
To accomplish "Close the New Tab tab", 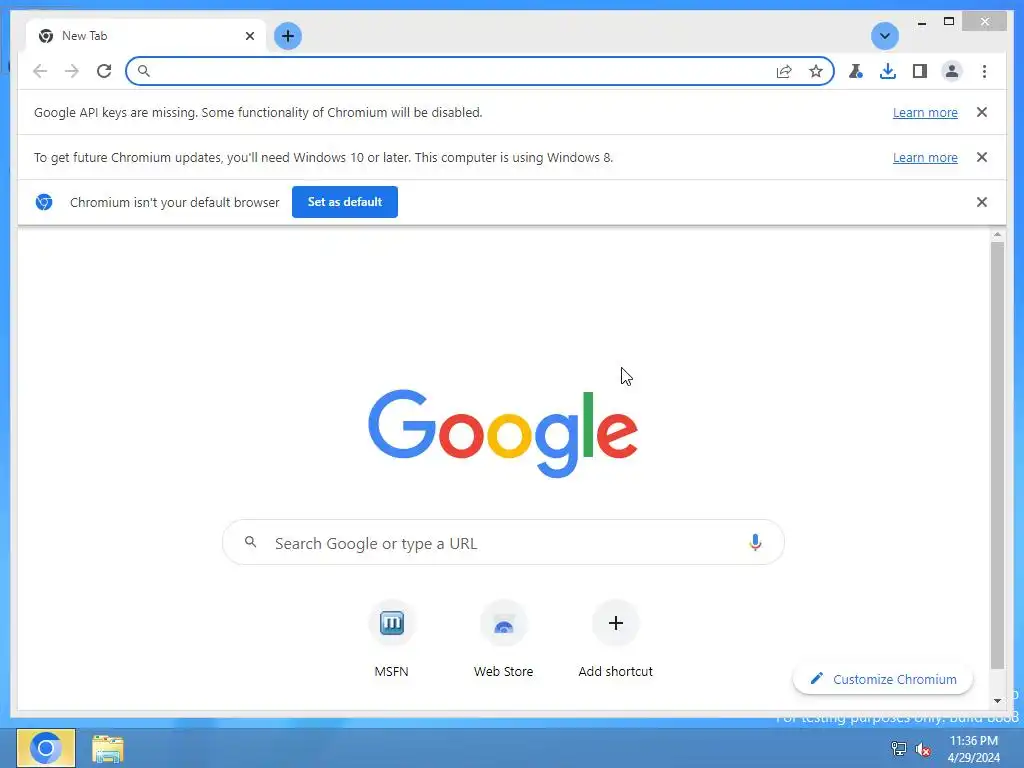I will click(249, 36).
